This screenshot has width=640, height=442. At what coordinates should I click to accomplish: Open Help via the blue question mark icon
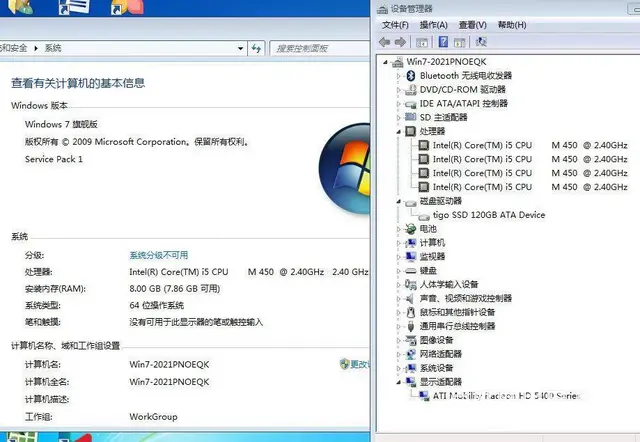443,42
